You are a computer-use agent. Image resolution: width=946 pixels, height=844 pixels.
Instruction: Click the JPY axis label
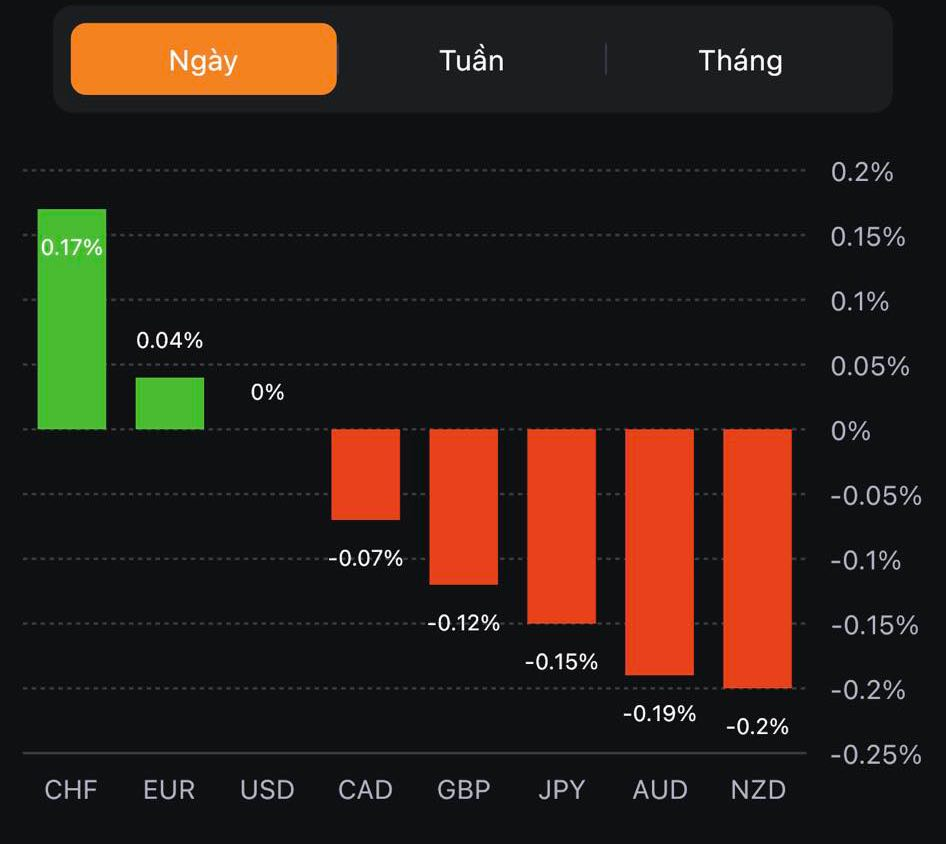pos(561,790)
